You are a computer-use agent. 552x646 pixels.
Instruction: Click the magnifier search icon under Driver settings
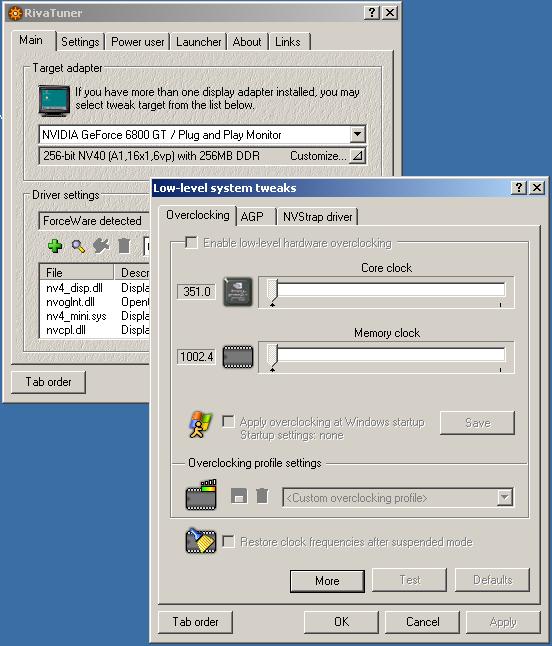[x=78, y=246]
